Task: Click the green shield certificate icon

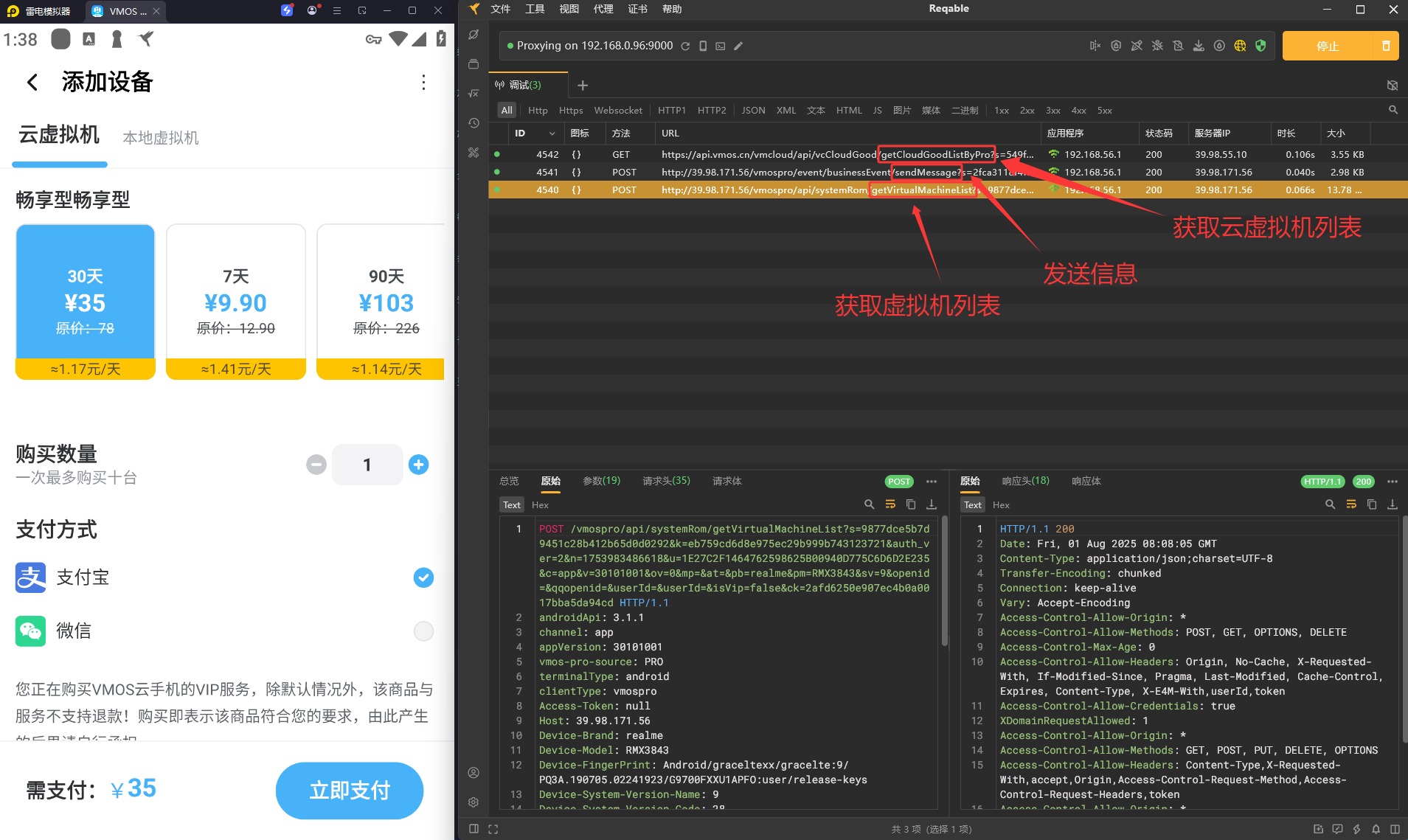Action: tap(1260, 46)
